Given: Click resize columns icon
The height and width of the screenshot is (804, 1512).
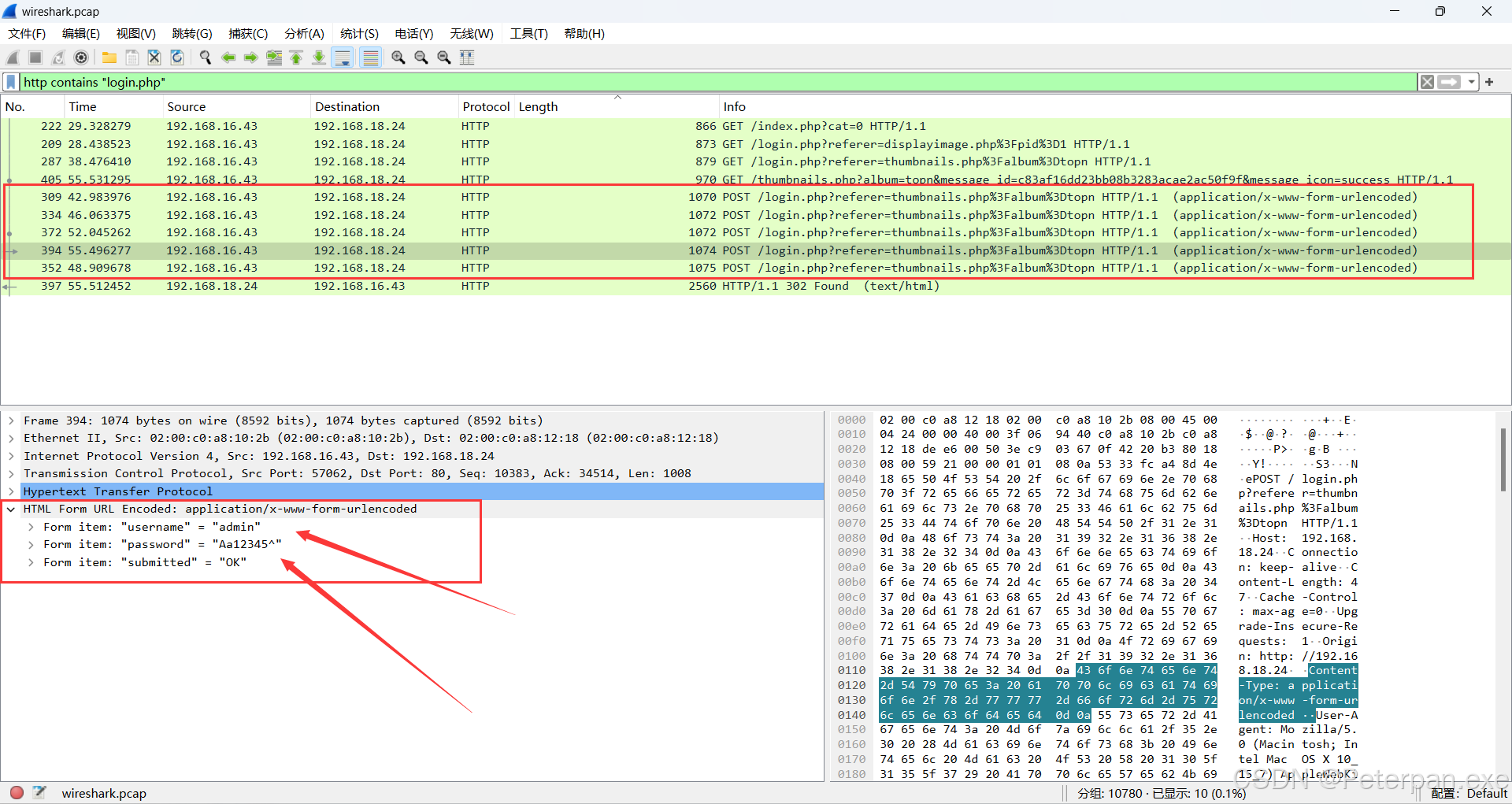Looking at the screenshot, I should [467, 57].
